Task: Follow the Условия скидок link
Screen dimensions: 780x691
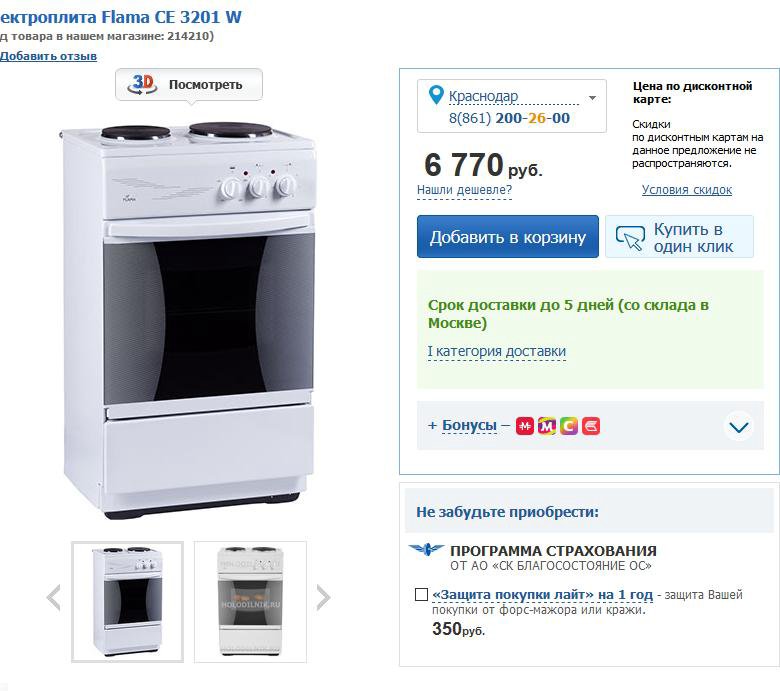Action: pyautogui.click(x=686, y=190)
